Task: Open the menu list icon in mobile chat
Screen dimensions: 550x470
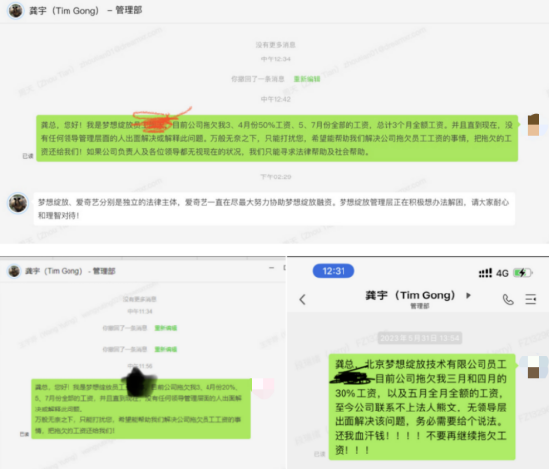Action: pos(531,299)
